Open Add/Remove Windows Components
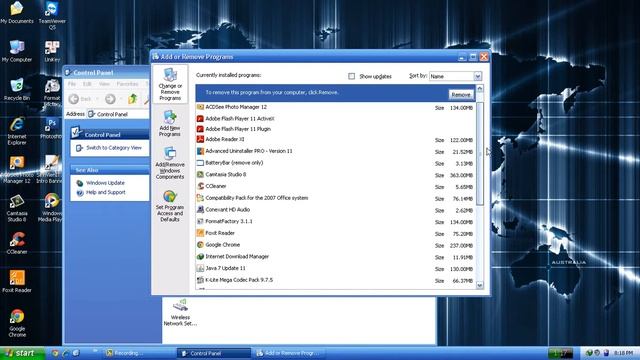The width and height of the screenshot is (640, 360). 170,163
